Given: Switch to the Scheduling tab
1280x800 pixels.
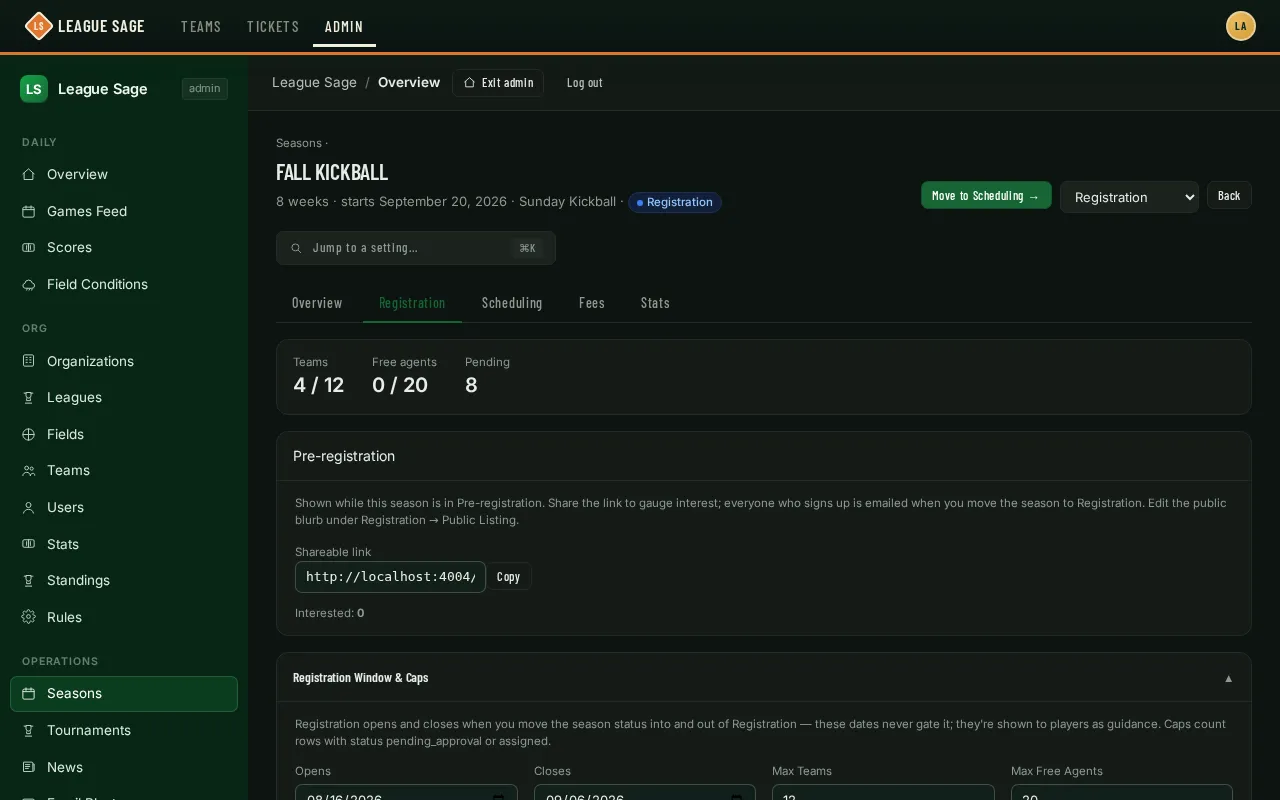Looking at the screenshot, I should (x=512, y=303).
